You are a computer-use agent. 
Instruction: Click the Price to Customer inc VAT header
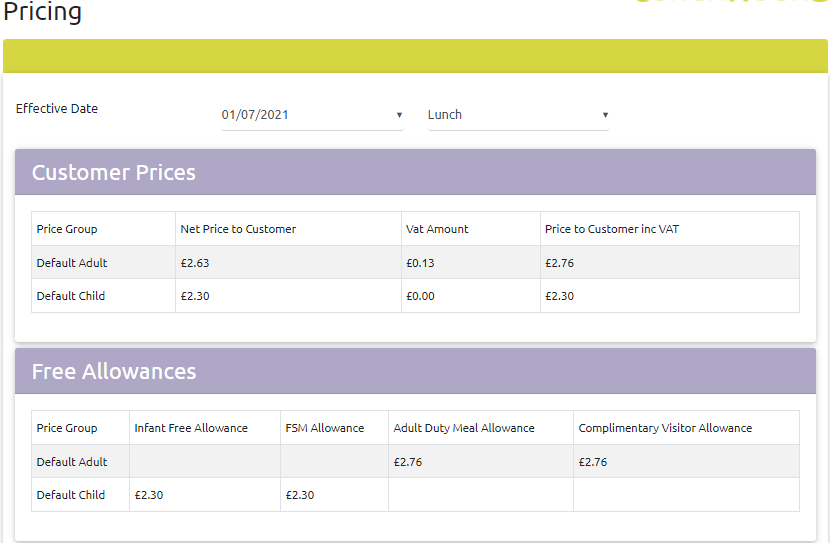tap(612, 229)
